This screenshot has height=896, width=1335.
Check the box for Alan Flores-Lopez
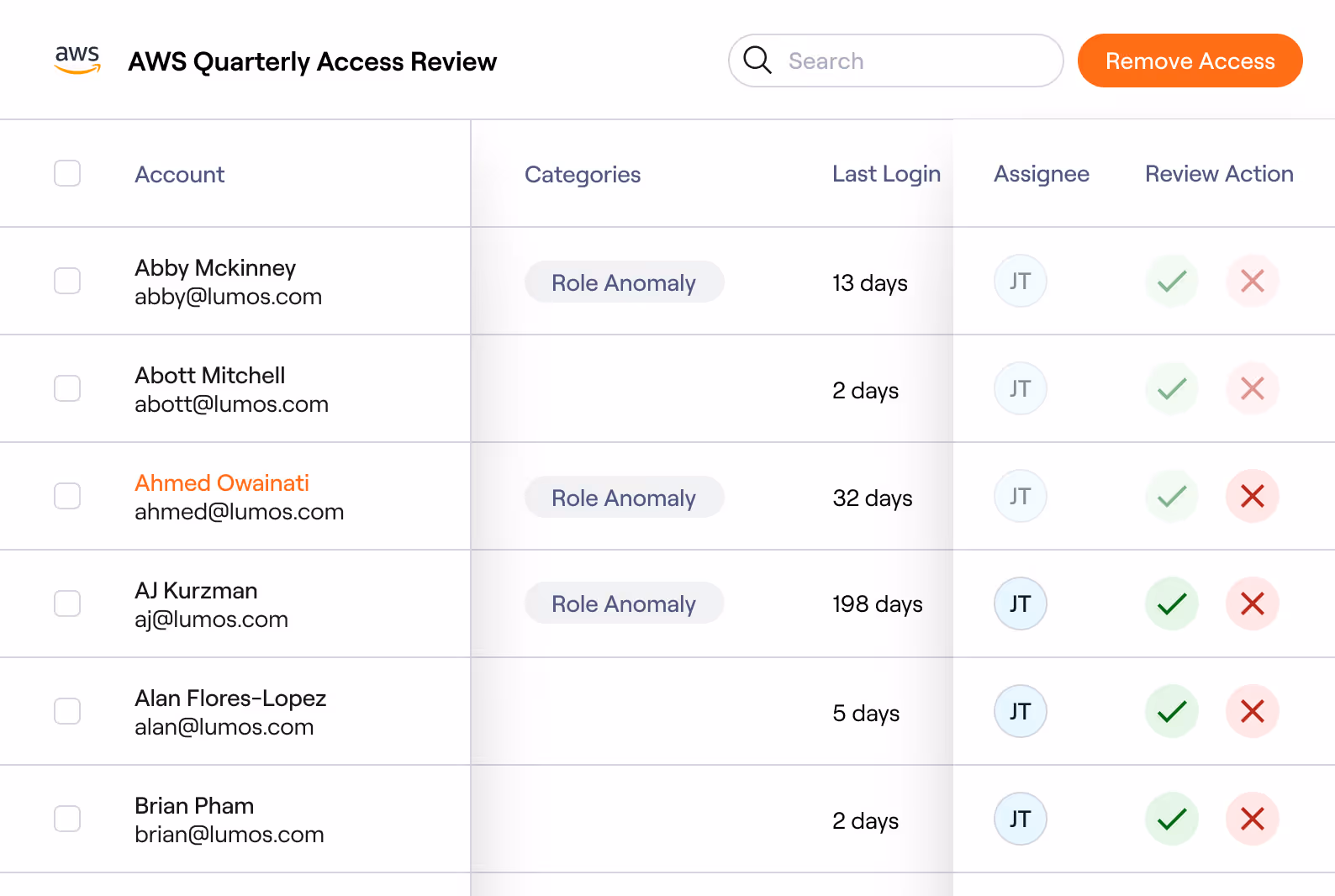point(67,711)
